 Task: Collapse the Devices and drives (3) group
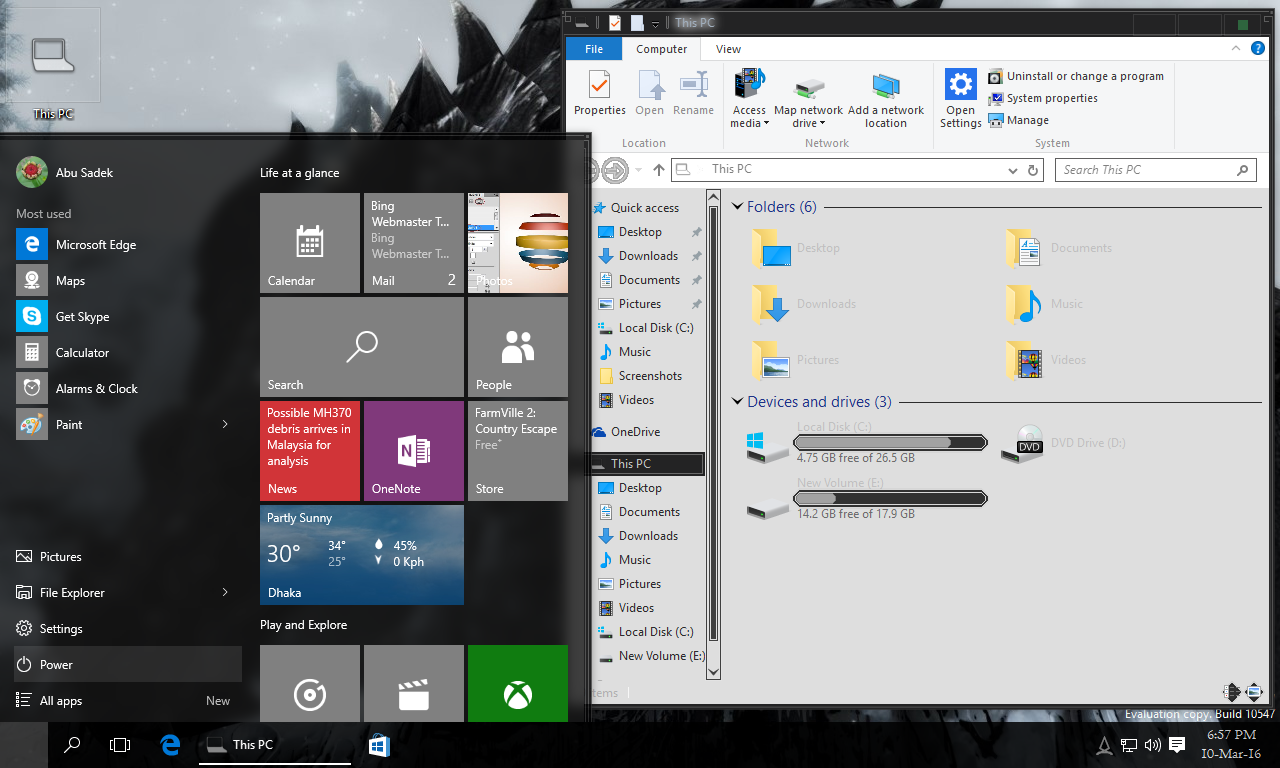738,402
